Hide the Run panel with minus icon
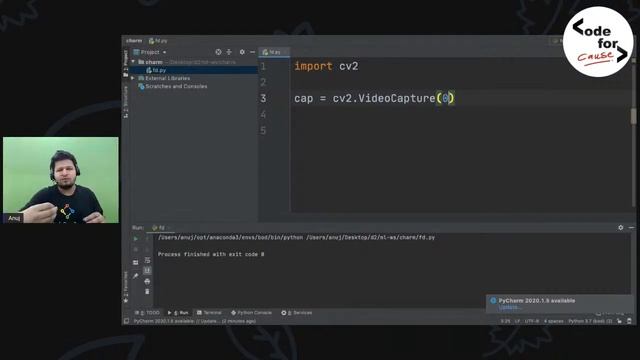The width and height of the screenshot is (640, 360). (631, 227)
